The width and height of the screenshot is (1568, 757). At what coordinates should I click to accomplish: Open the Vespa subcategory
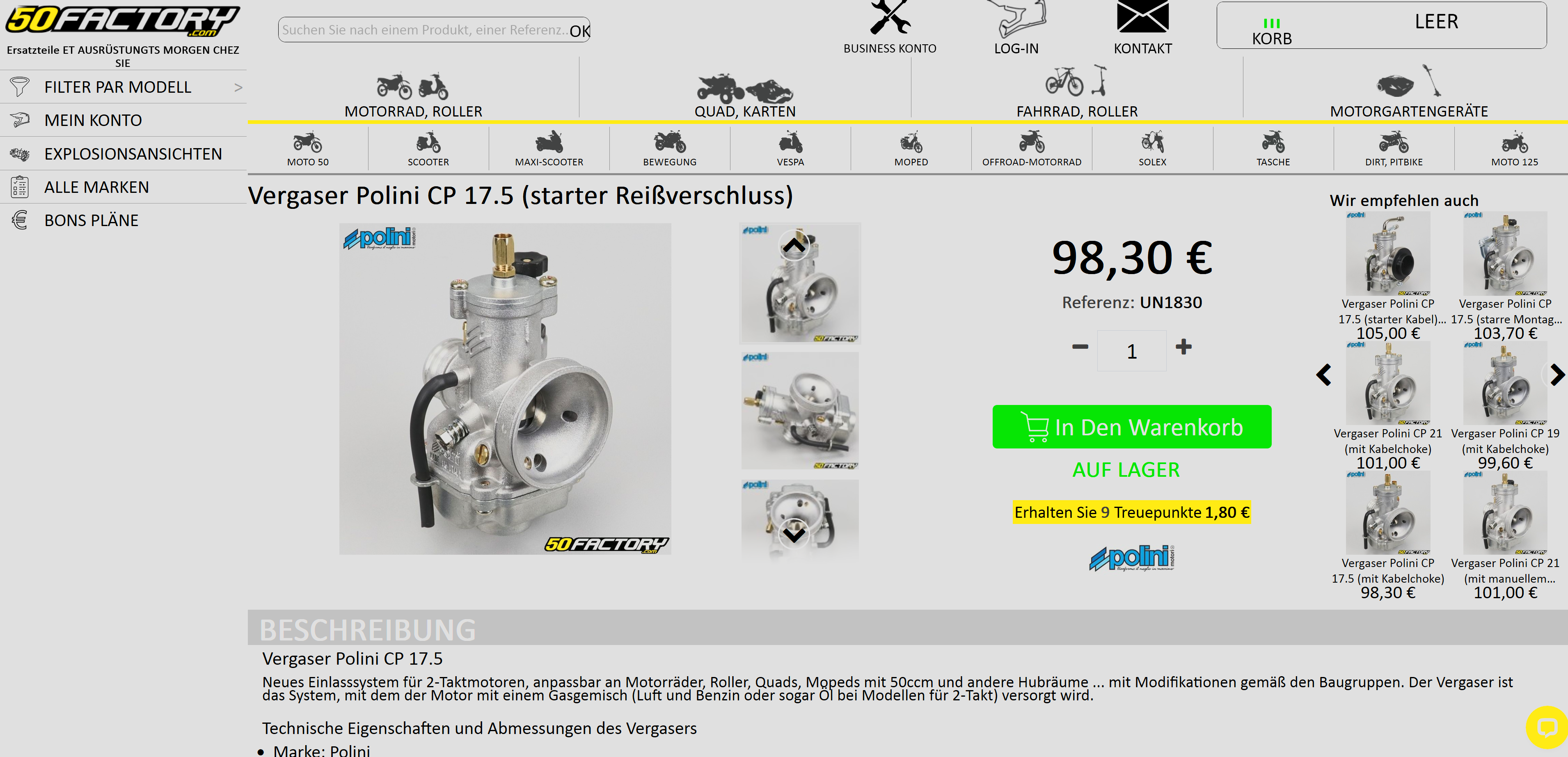click(x=790, y=149)
